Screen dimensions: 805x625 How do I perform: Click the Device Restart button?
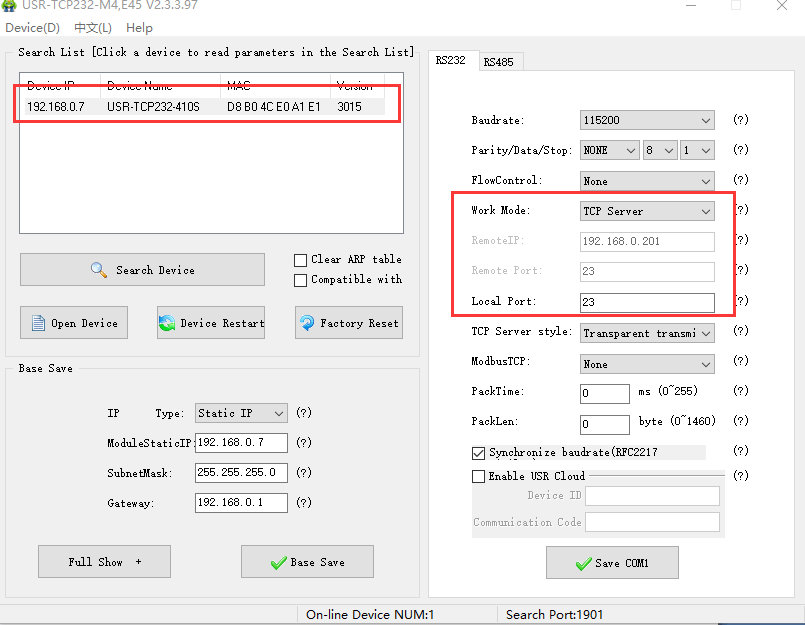(211, 323)
